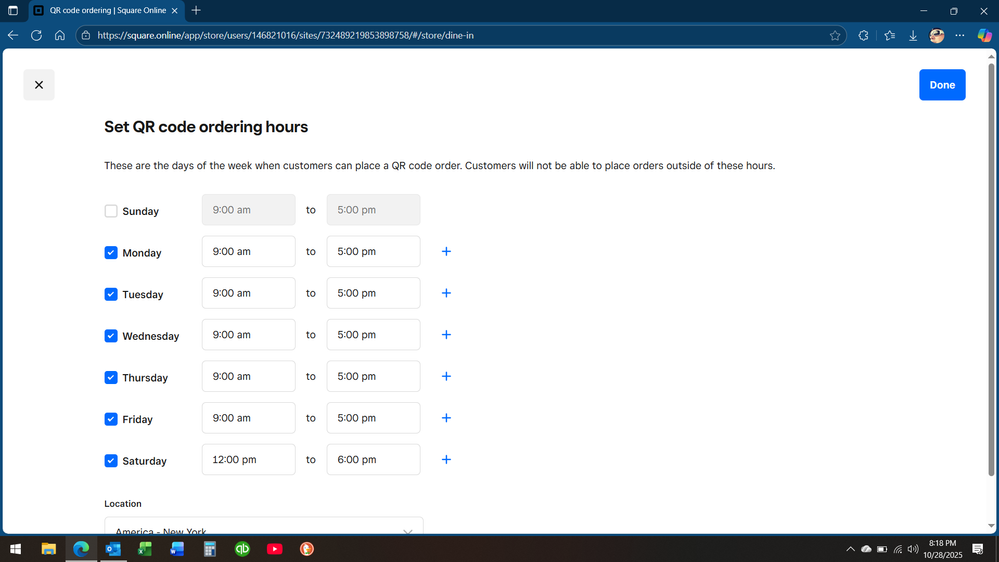Uncheck the Monday checkbox

(111, 253)
